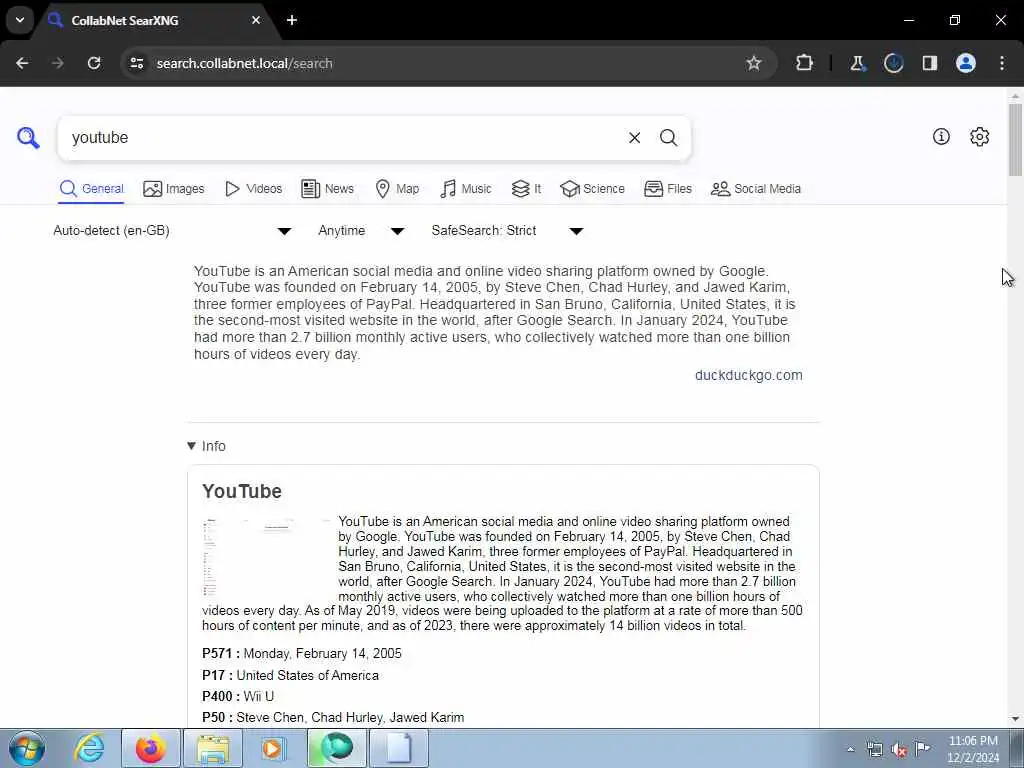Open Windows Explorer folder in taskbar
The image size is (1024, 768).
[213, 748]
